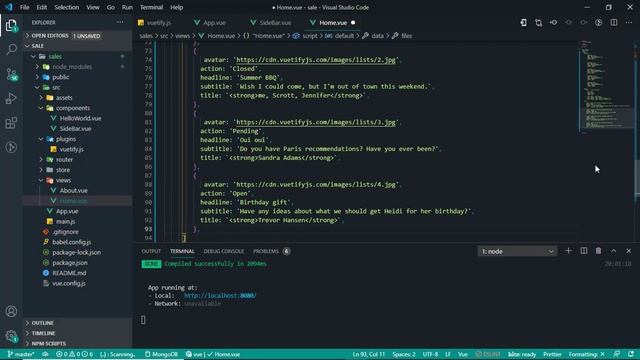Open About.vue in the explorer
640x360 pixels.
(x=73, y=191)
